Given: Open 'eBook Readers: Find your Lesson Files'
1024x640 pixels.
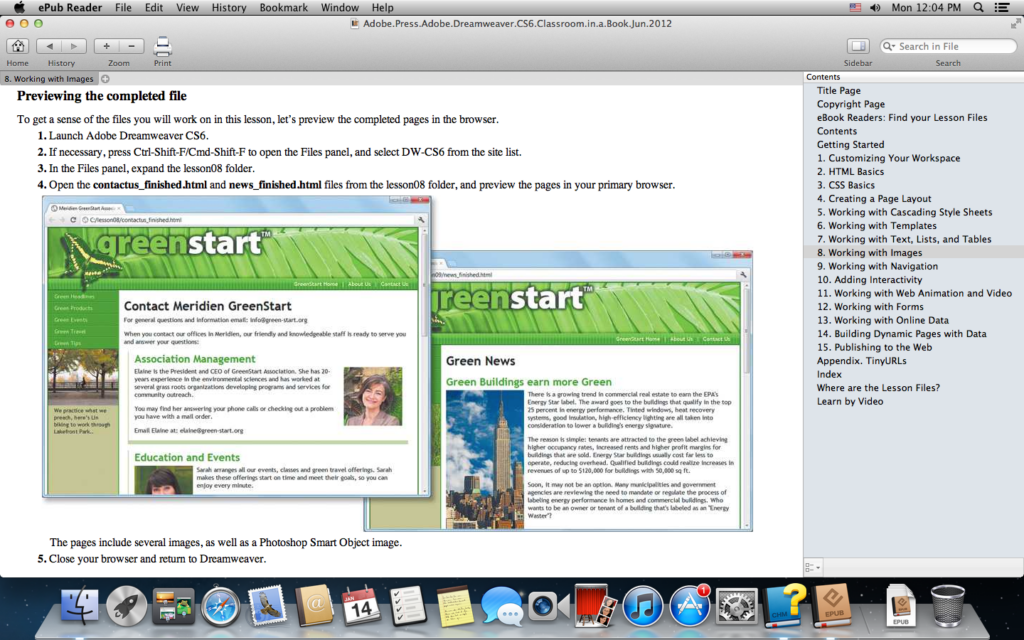Looking at the screenshot, I should click(x=902, y=118).
